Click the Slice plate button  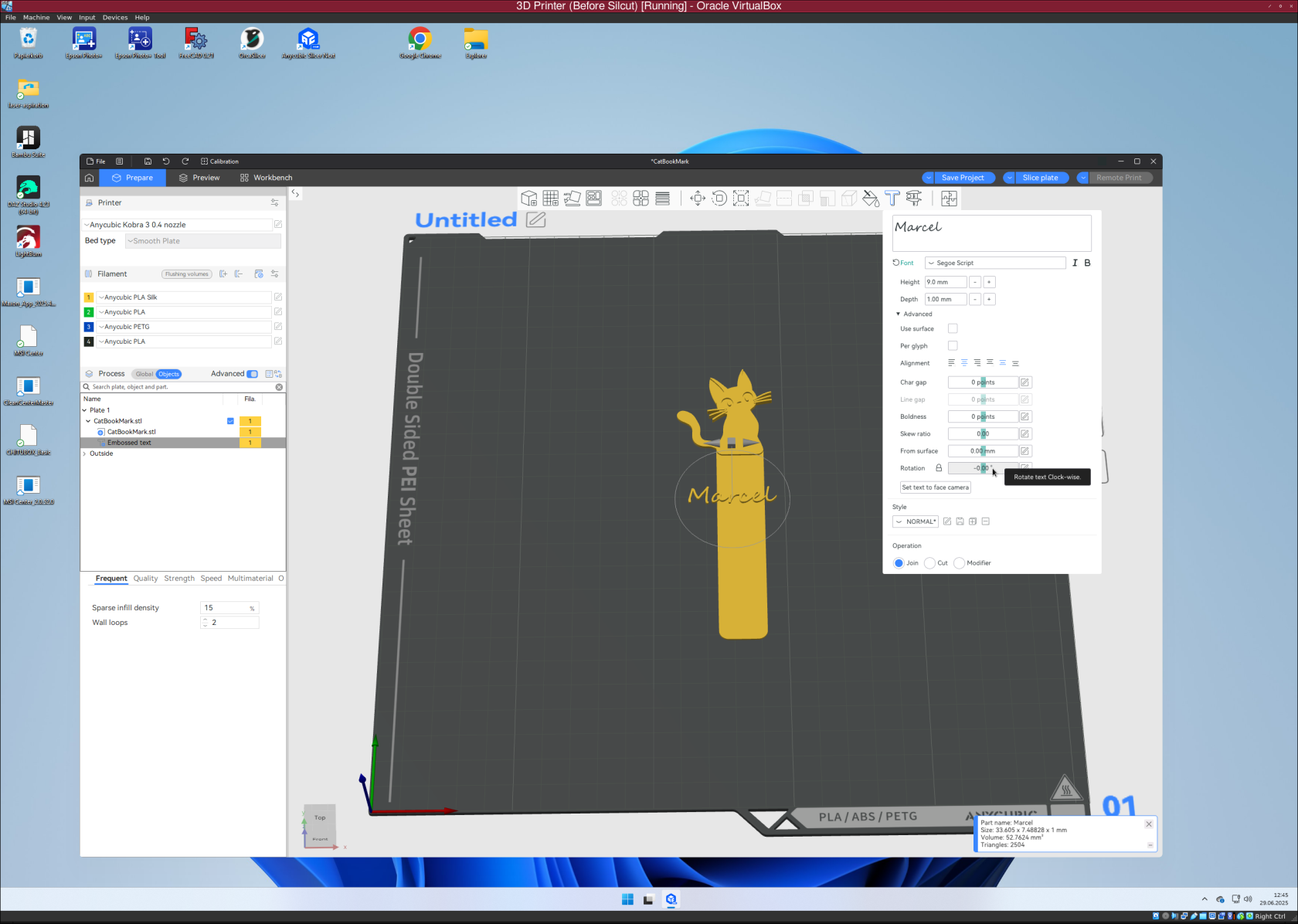click(x=1041, y=178)
